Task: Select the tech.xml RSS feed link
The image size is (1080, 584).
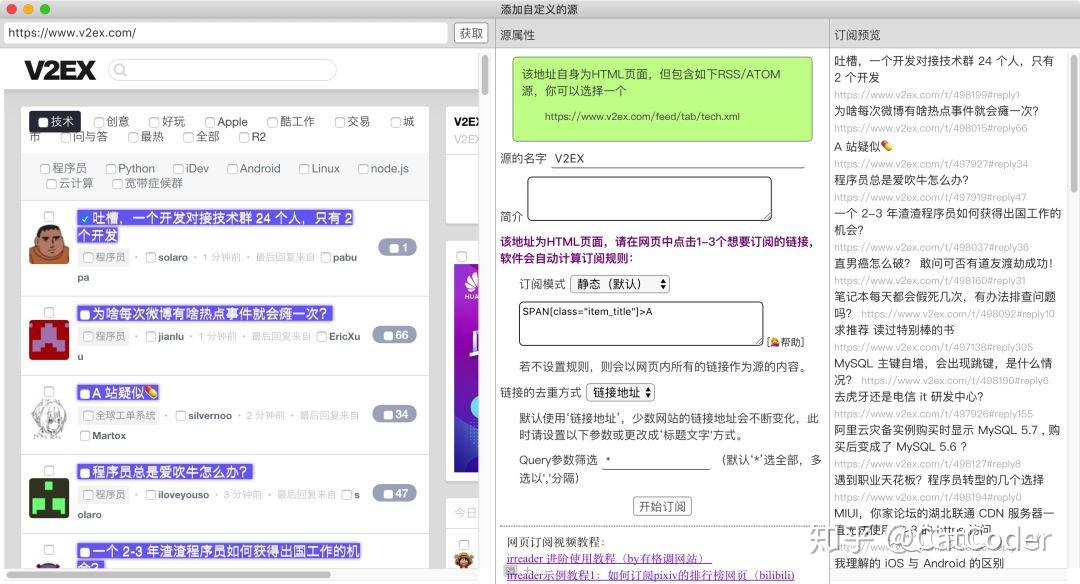Action: point(642,116)
